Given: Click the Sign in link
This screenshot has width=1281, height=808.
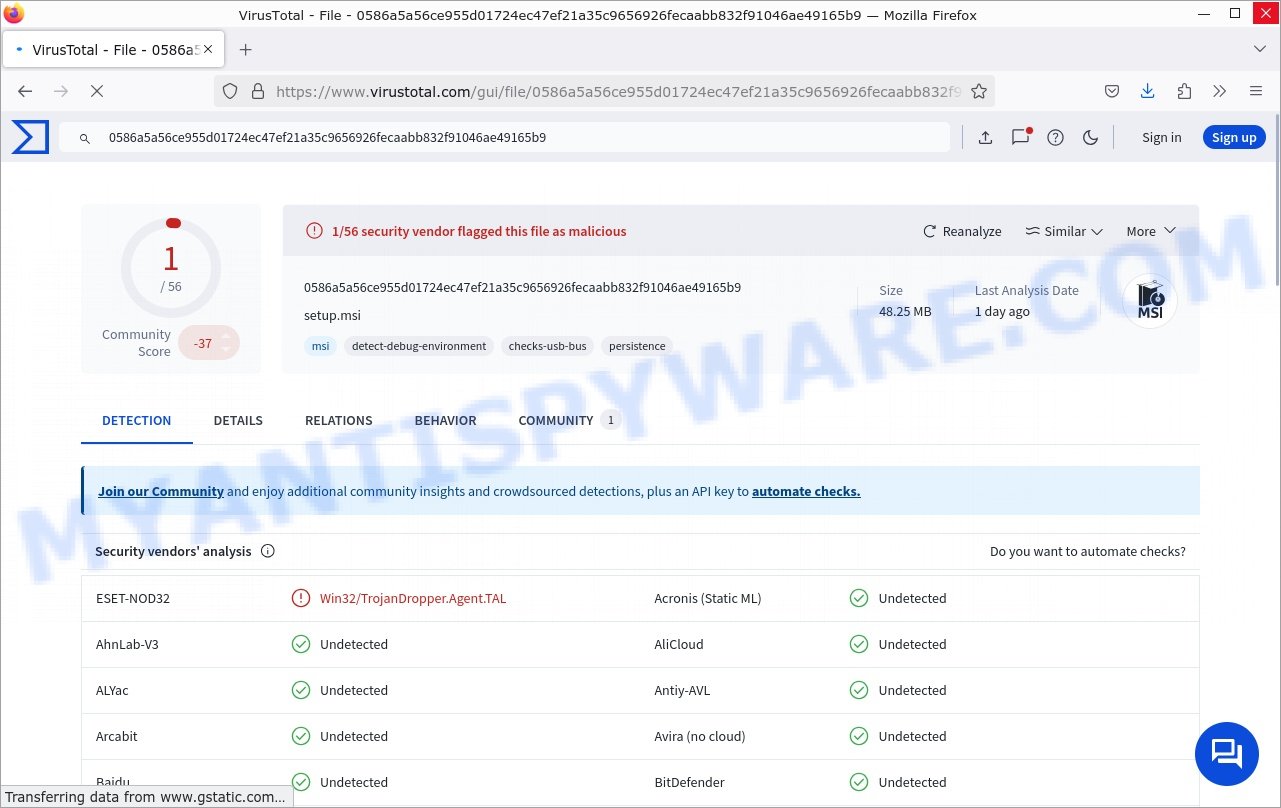Looking at the screenshot, I should (x=1161, y=138).
